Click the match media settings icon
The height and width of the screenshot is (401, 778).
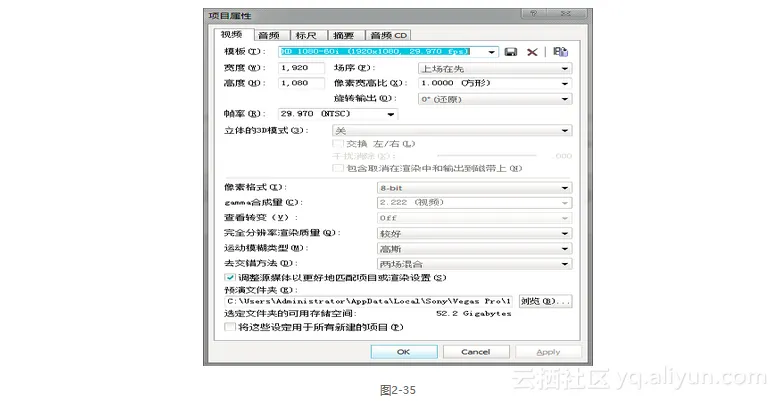point(561,52)
